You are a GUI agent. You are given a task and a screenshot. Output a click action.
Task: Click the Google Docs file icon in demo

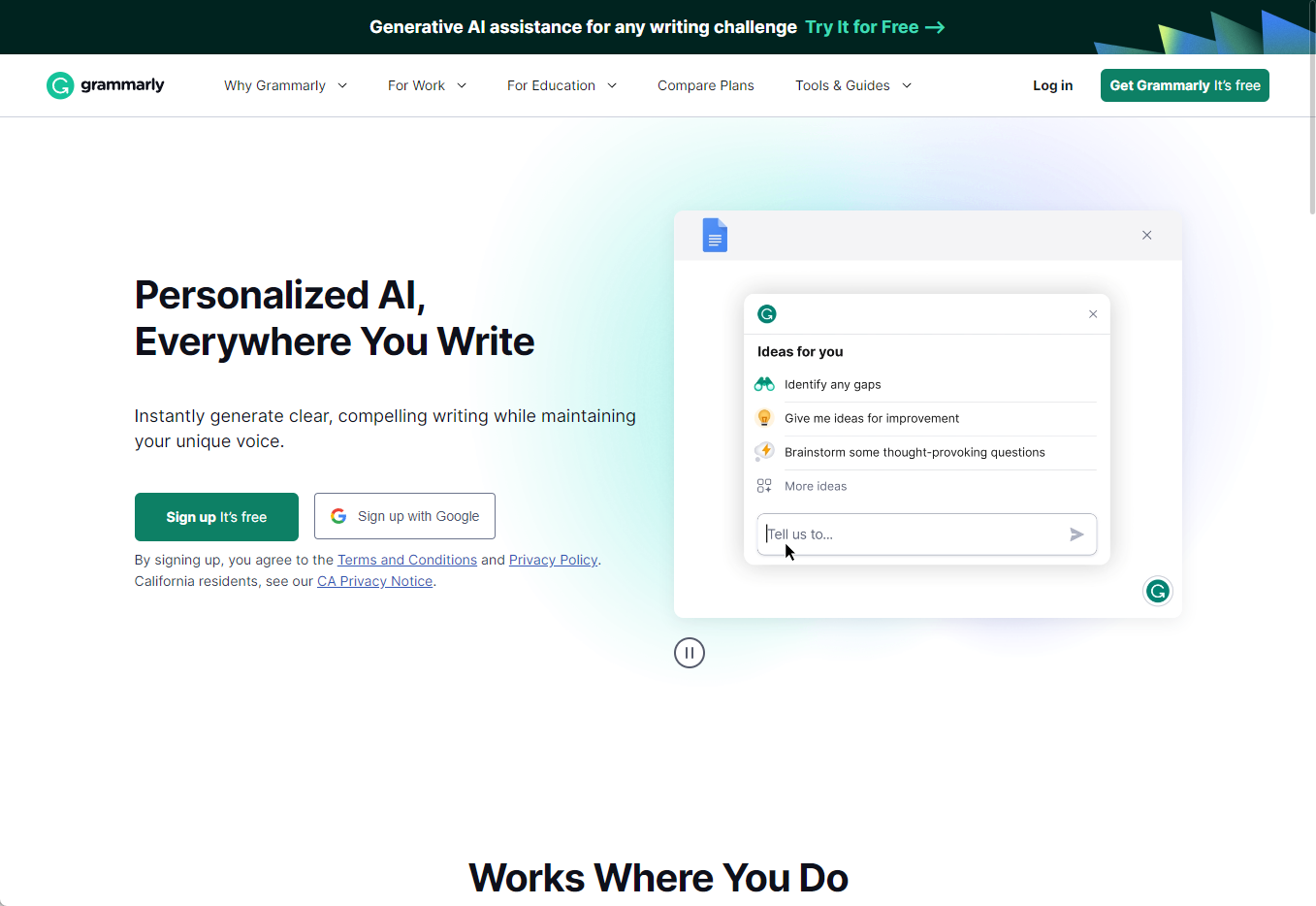(x=715, y=235)
